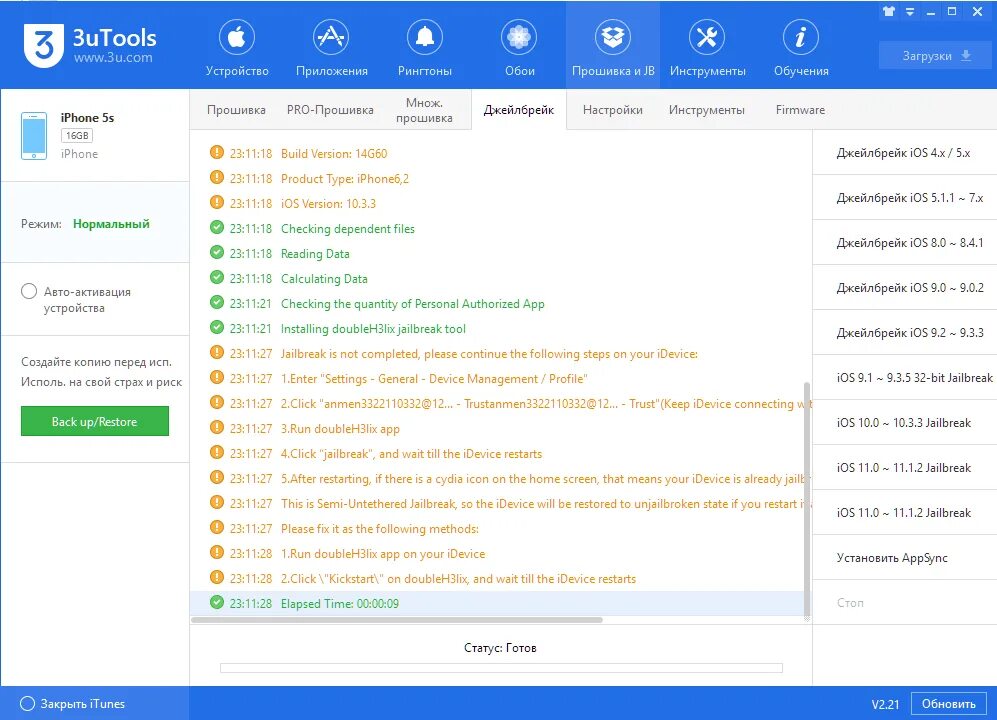Select the Джейлбрейк tab

[519, 109]
